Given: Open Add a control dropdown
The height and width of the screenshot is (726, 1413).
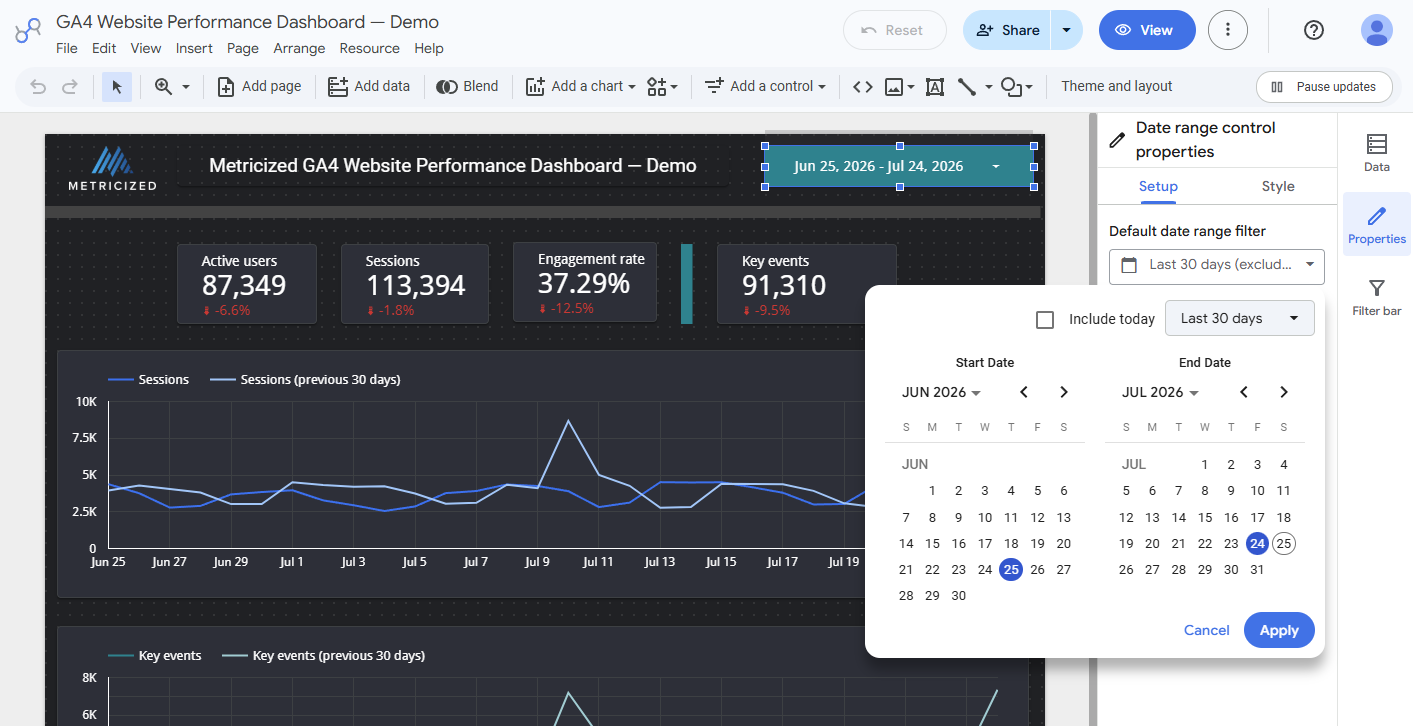Looking at the screenshot, I should pos(765,87).
